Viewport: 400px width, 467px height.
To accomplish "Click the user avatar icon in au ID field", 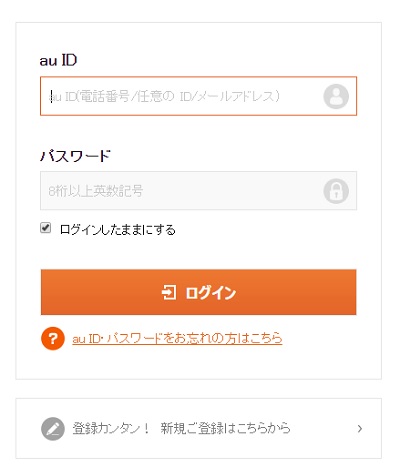I will coord(336,96).
